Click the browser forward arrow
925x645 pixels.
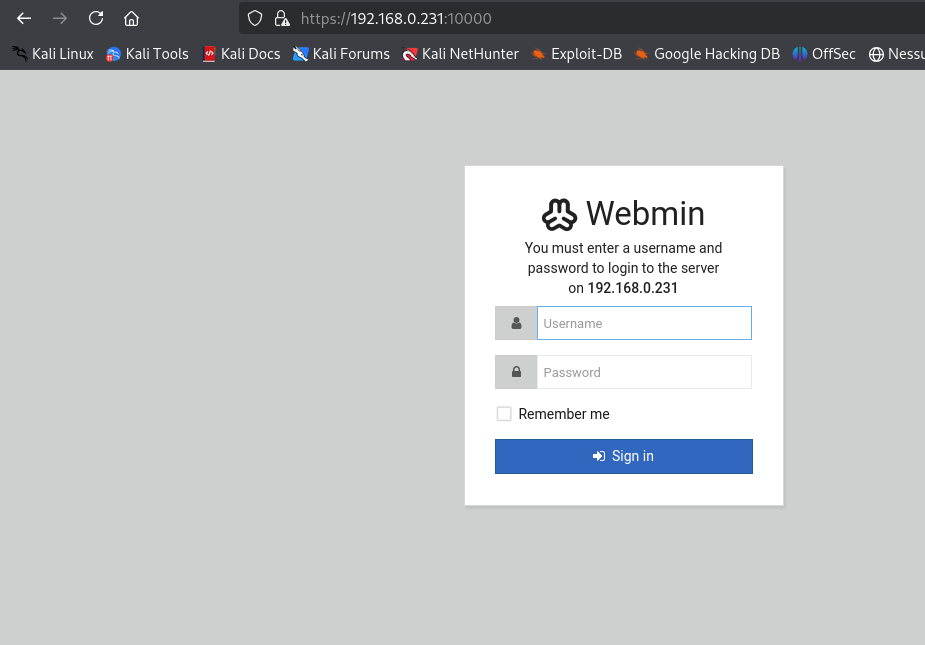point(60,18)
